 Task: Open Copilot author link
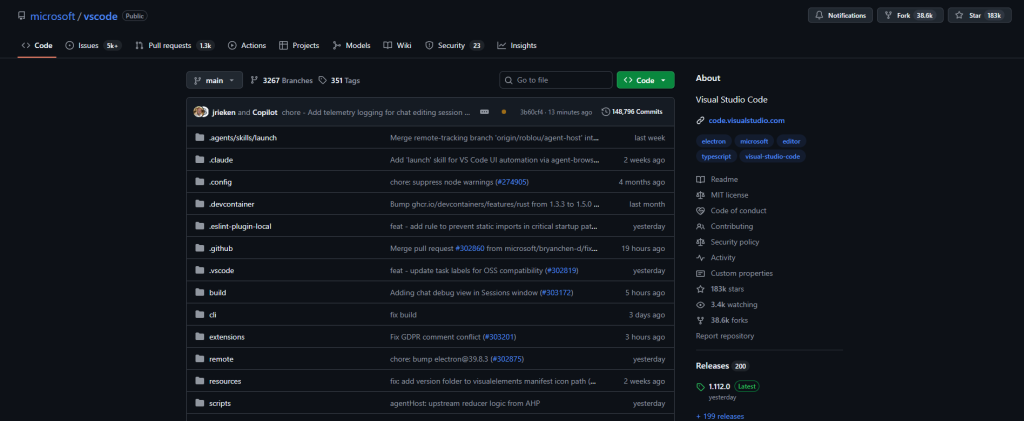pos(264,112)
